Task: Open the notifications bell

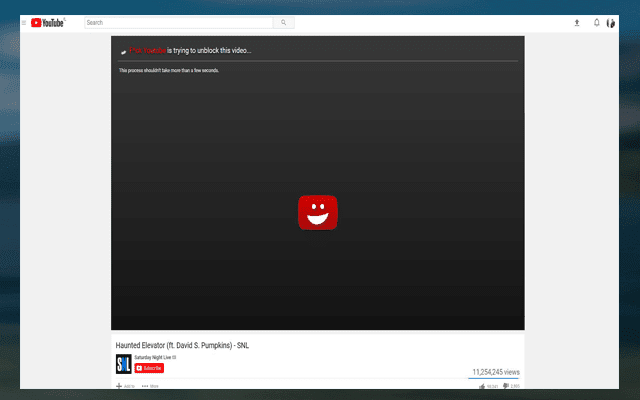Action: [x=596, y=22]
